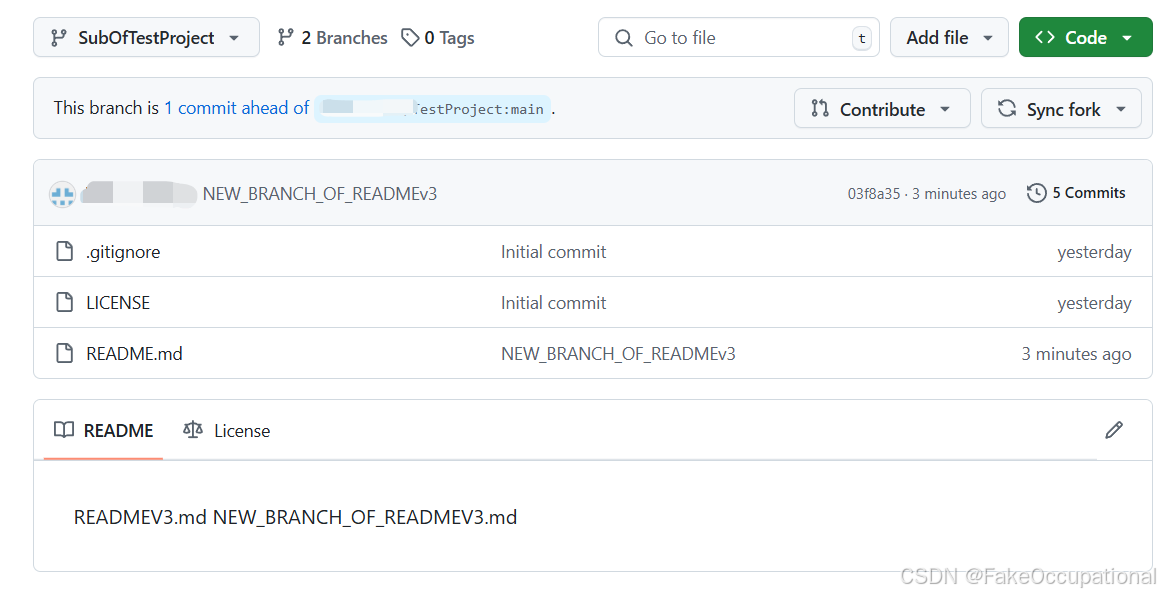The width and height of the screenshot is (1161, 596).
Task: Click the file icon beside README.md
Action: click(x=64, y=353)
